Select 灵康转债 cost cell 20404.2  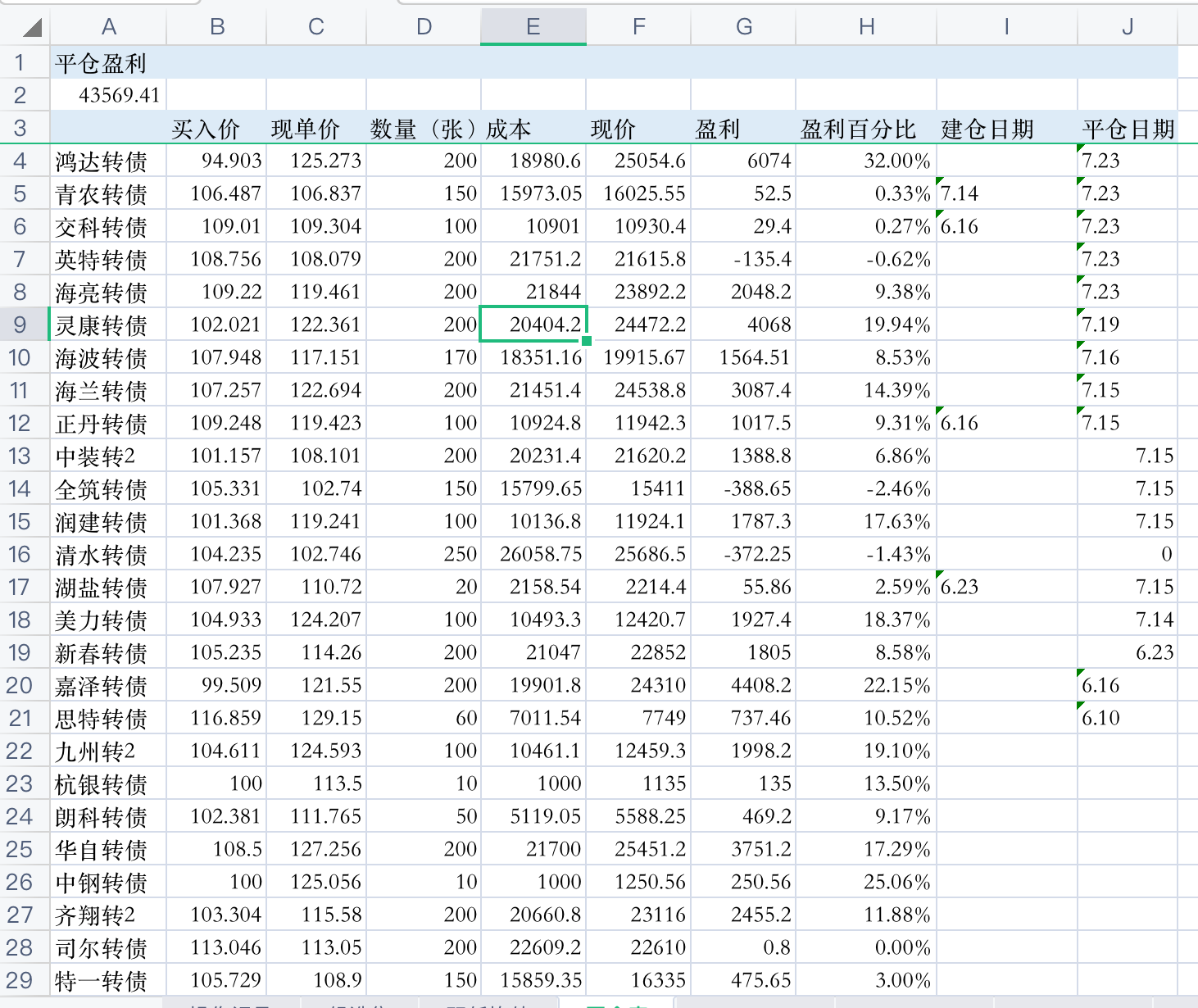(533, 325)
